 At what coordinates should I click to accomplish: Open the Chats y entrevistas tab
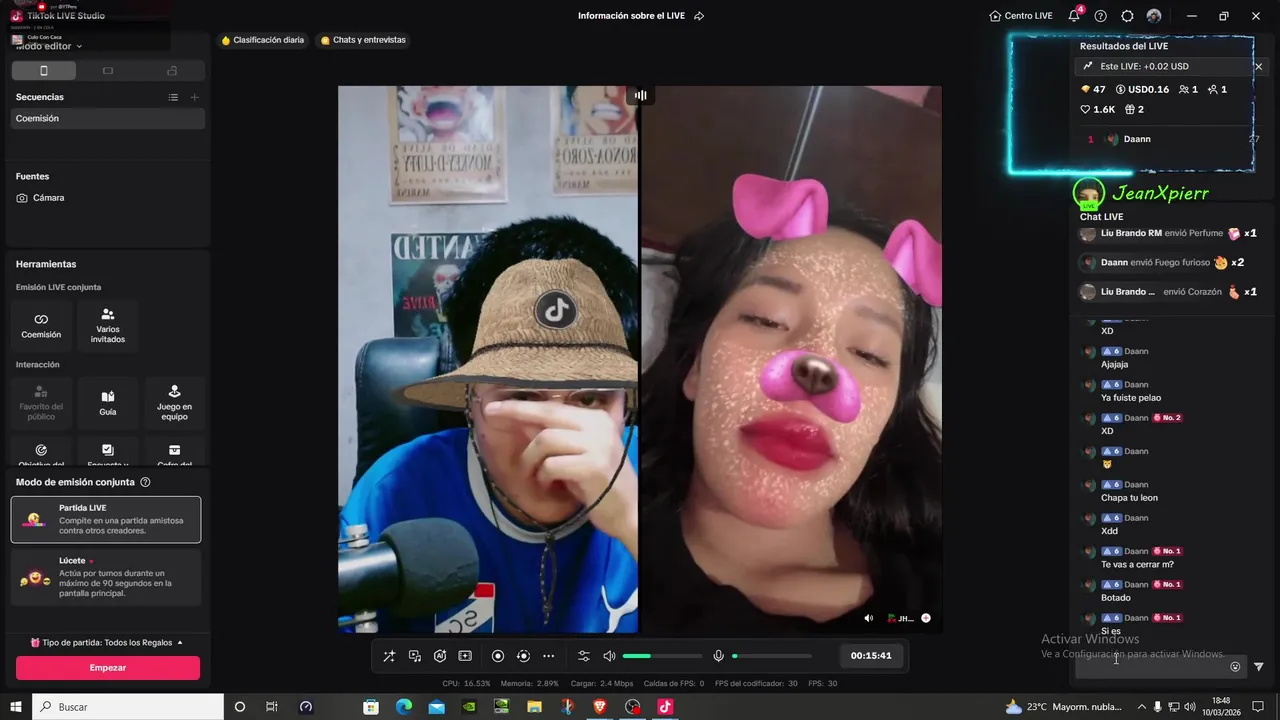pyautogui.click(x=362, y=40)
